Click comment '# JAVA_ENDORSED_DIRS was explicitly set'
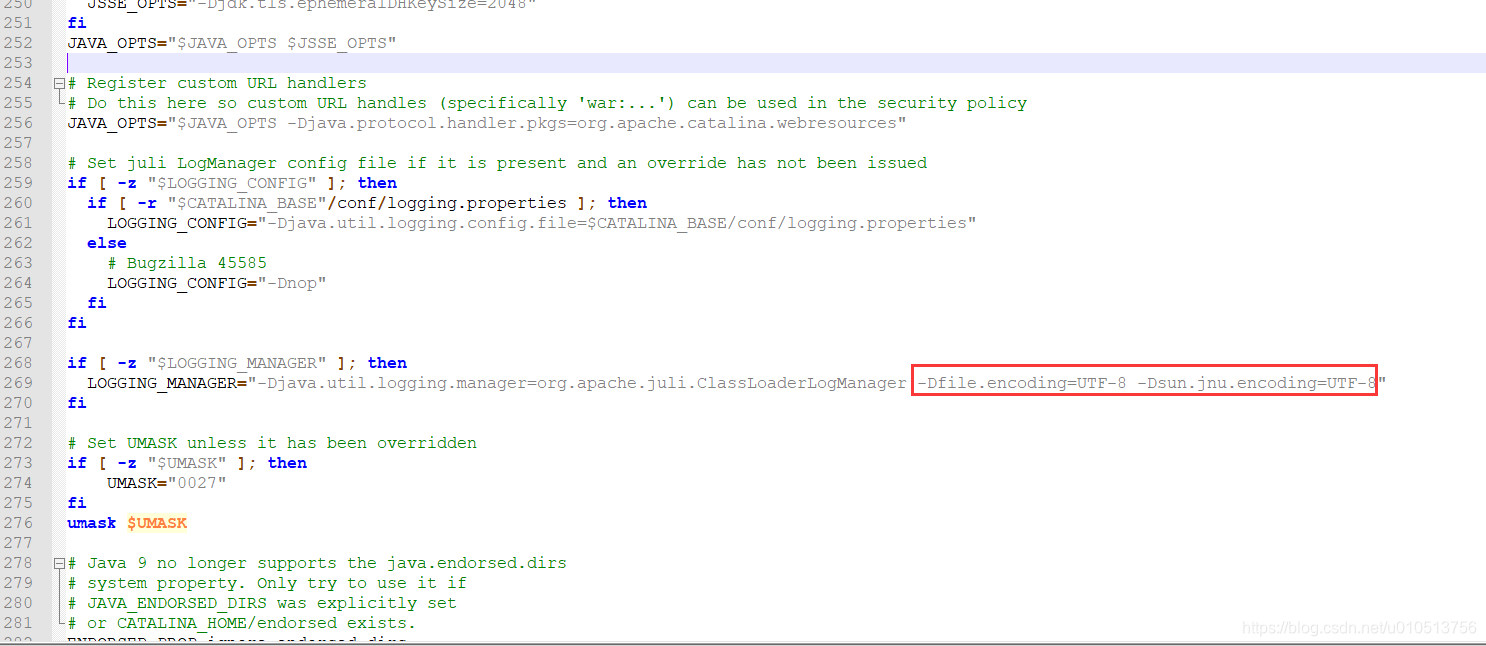1486x646 pixels. (262, 603)
